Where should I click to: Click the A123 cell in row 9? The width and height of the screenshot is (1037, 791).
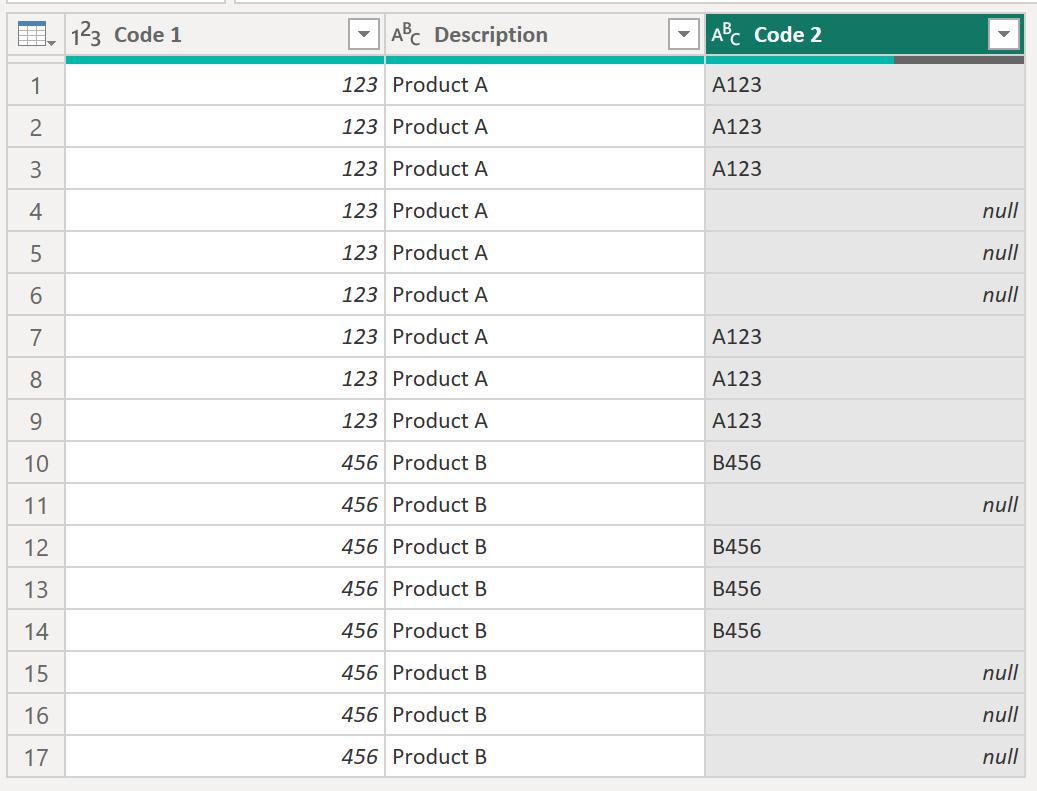[x=865, y=421]
